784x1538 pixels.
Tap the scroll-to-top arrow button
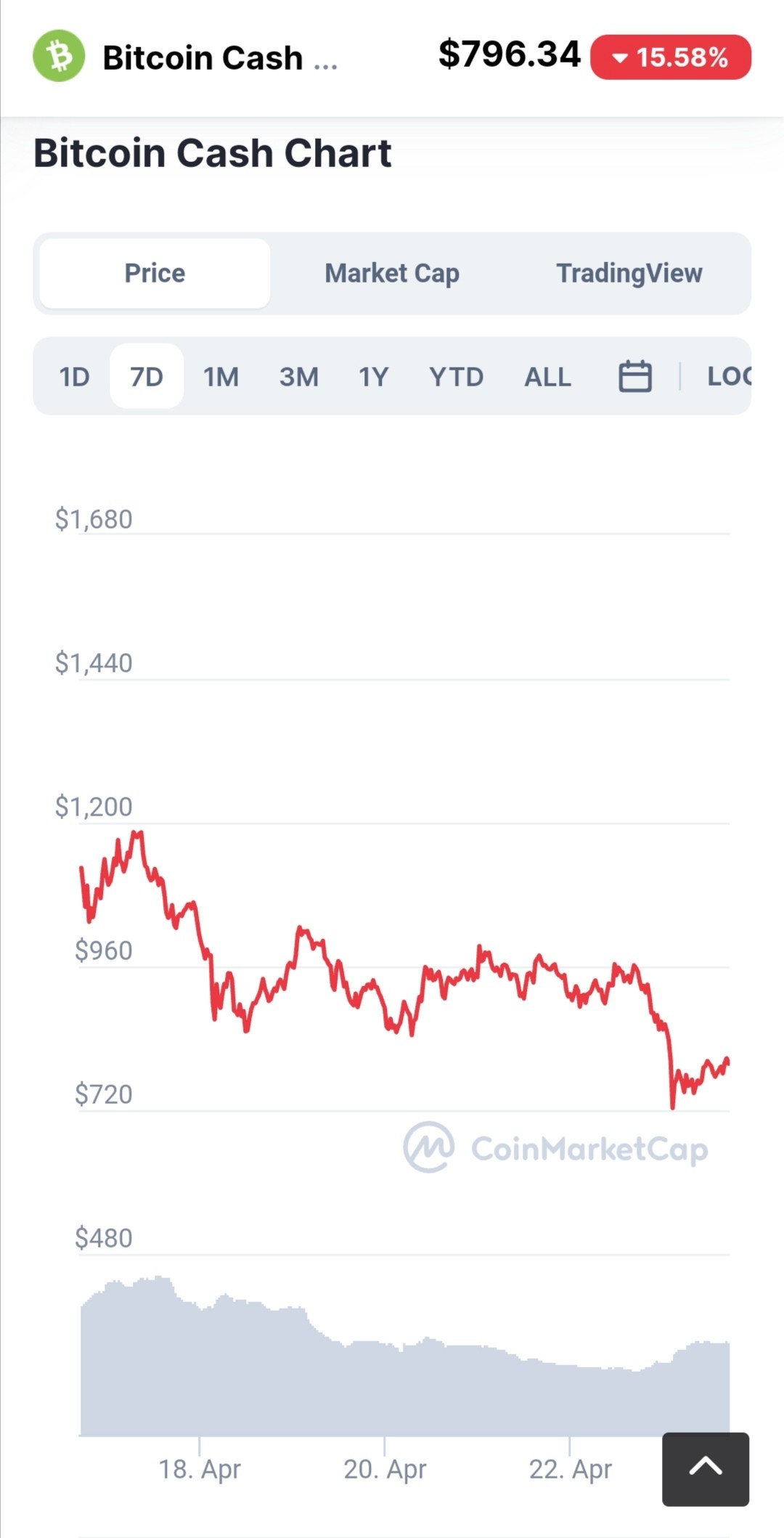(x=706, y=1469)
